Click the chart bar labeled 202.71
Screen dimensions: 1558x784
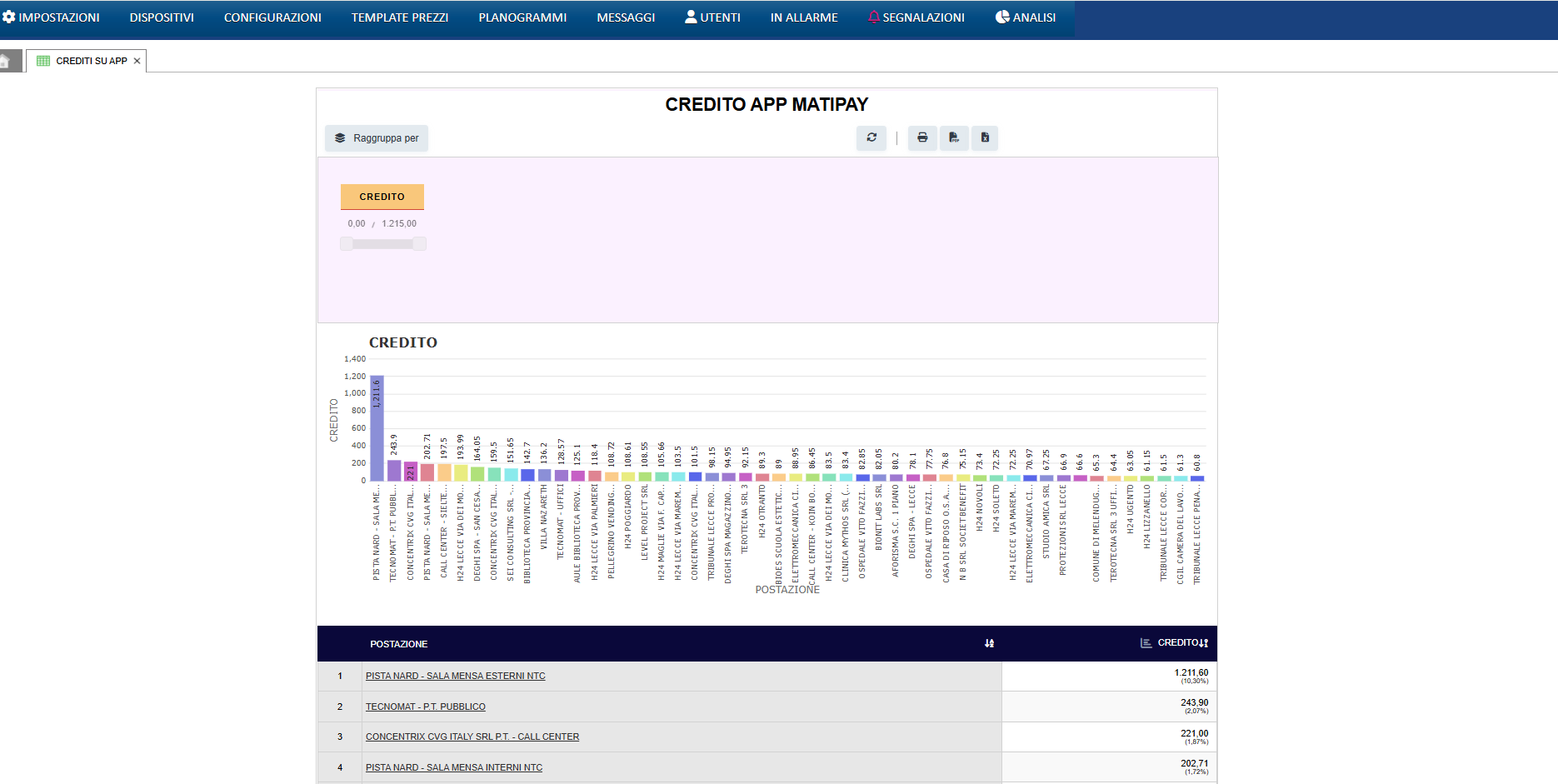[427, 472]
